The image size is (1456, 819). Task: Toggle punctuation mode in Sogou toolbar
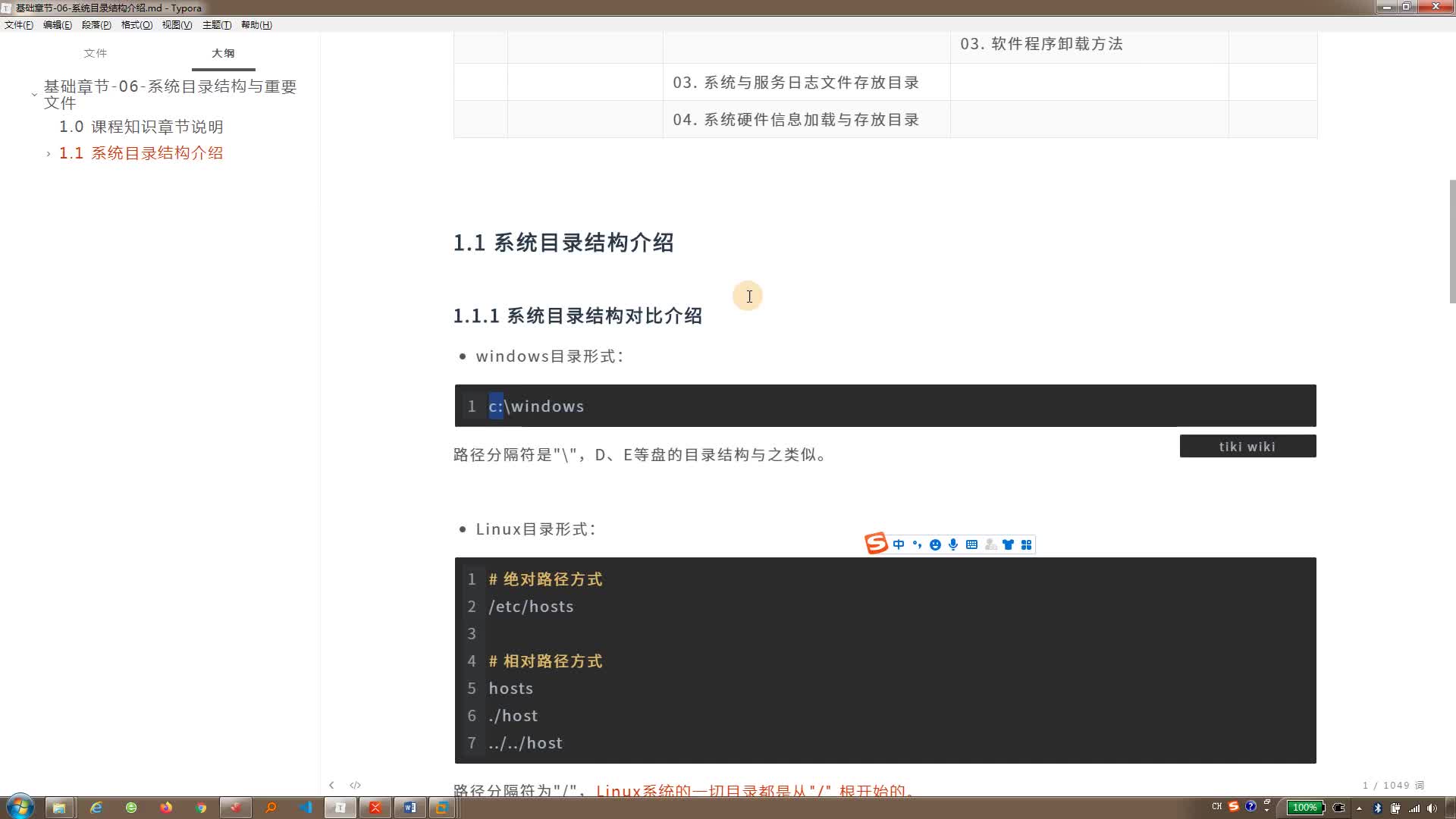[917, 544]
